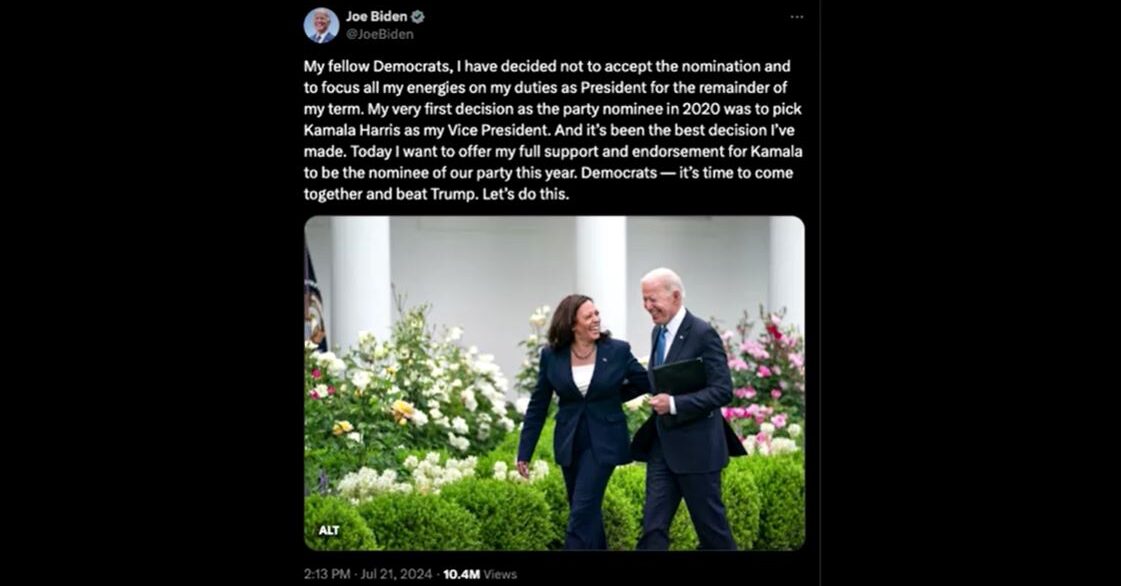Viewport: 1121px width, 586px height.
Task: Open the three-dot more options menu
Action: click(x=796, y=17)
